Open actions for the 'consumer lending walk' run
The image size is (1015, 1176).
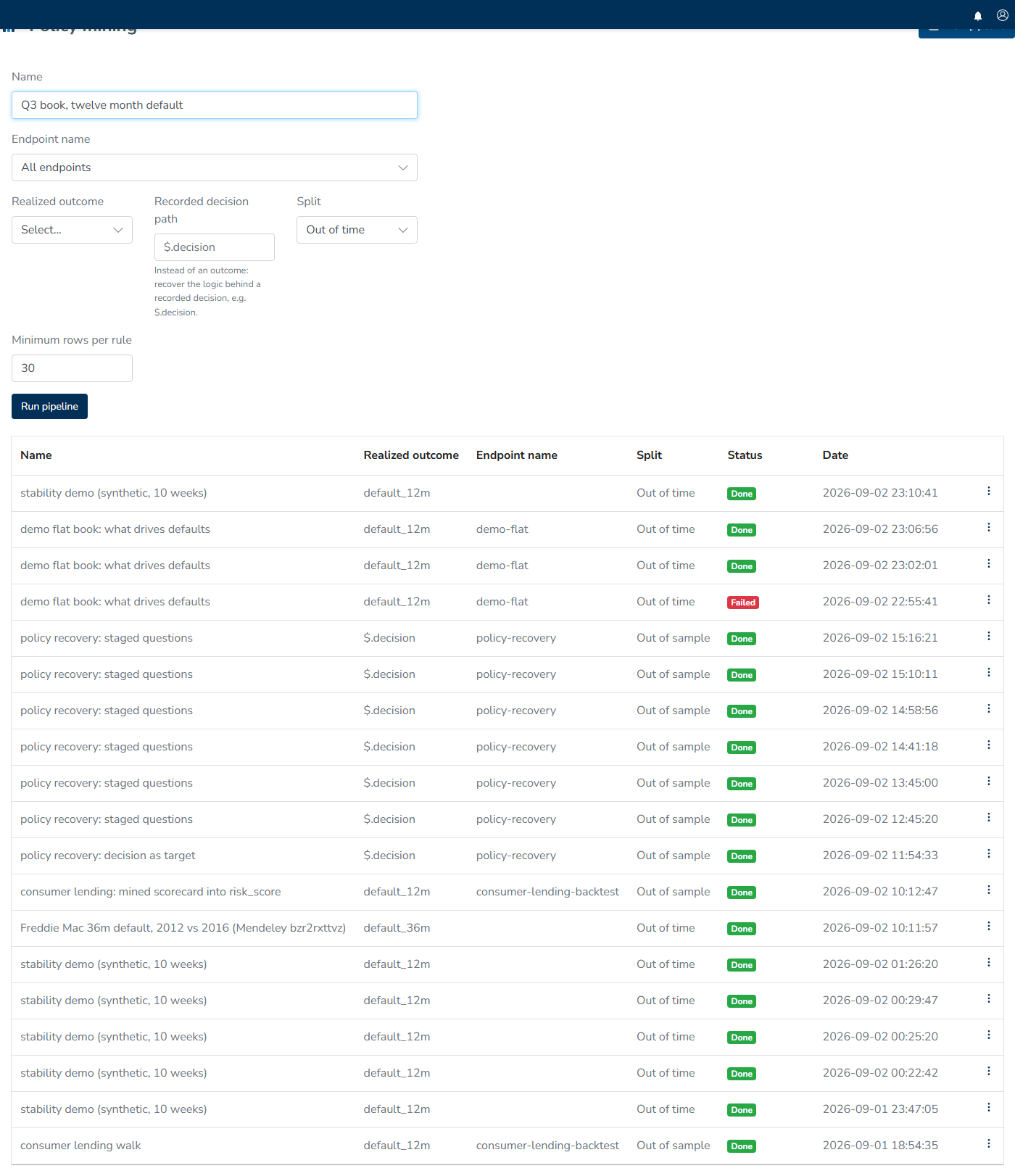click(989, 1144)
